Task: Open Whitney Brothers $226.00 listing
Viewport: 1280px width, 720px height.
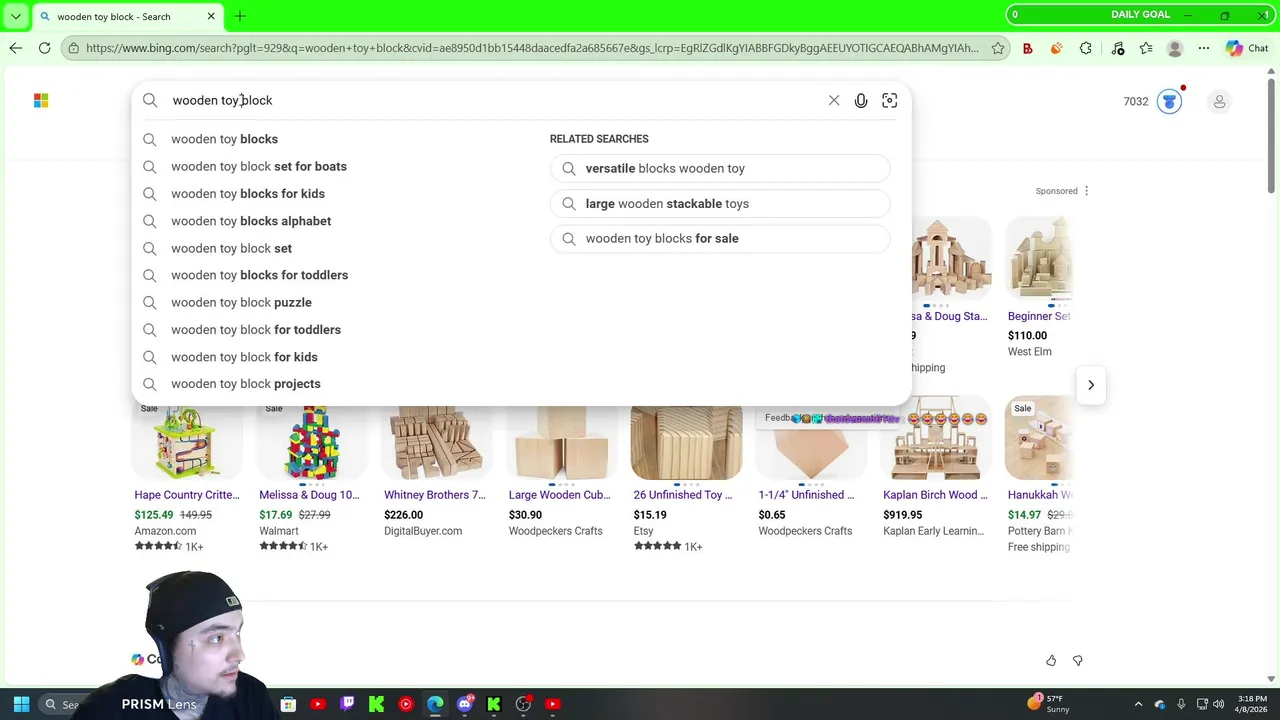Action: click(435, 495)
